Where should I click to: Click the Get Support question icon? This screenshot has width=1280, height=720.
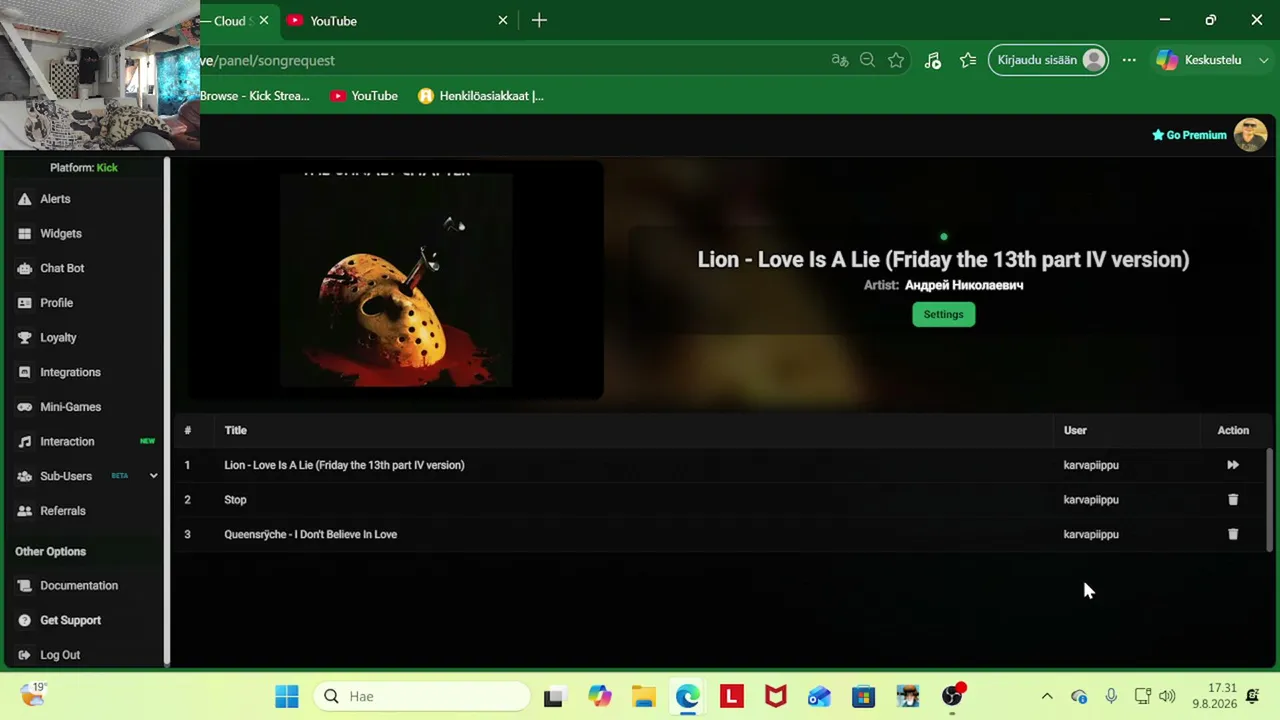pos(24,620)
